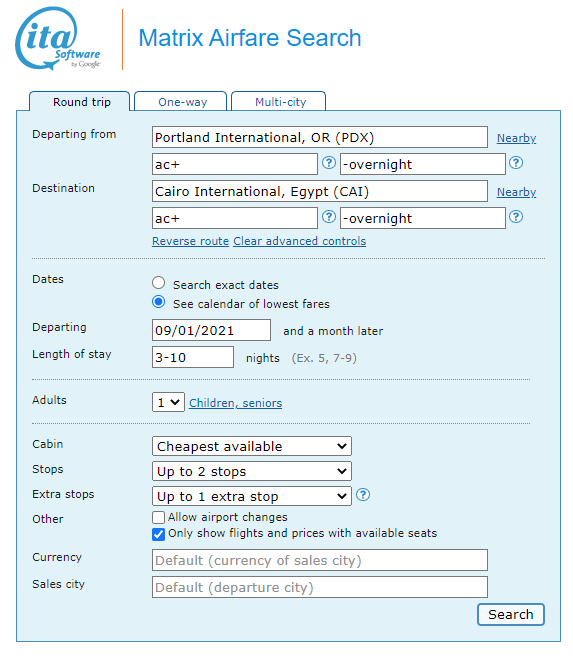Expand the Cabin dropdown
Image resolution: width=573 pixels, height=658 pixels.
click(x=251, y=446)
